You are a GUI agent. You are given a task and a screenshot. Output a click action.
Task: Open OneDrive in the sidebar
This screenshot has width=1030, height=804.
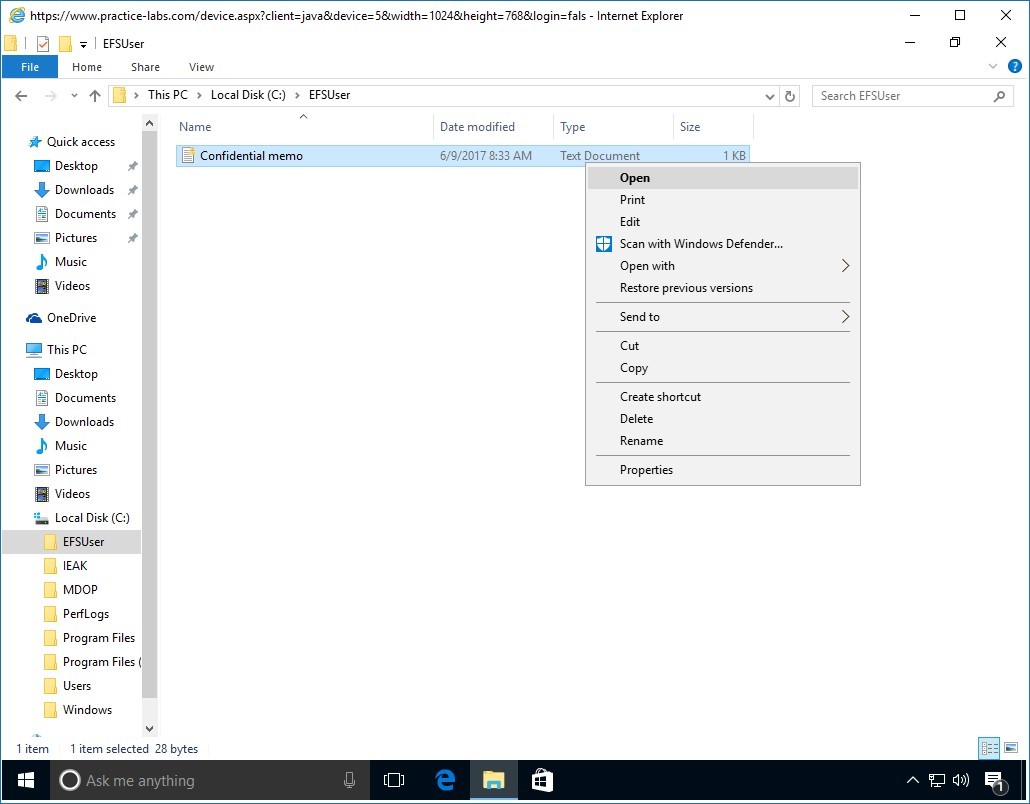click(73, 317)
